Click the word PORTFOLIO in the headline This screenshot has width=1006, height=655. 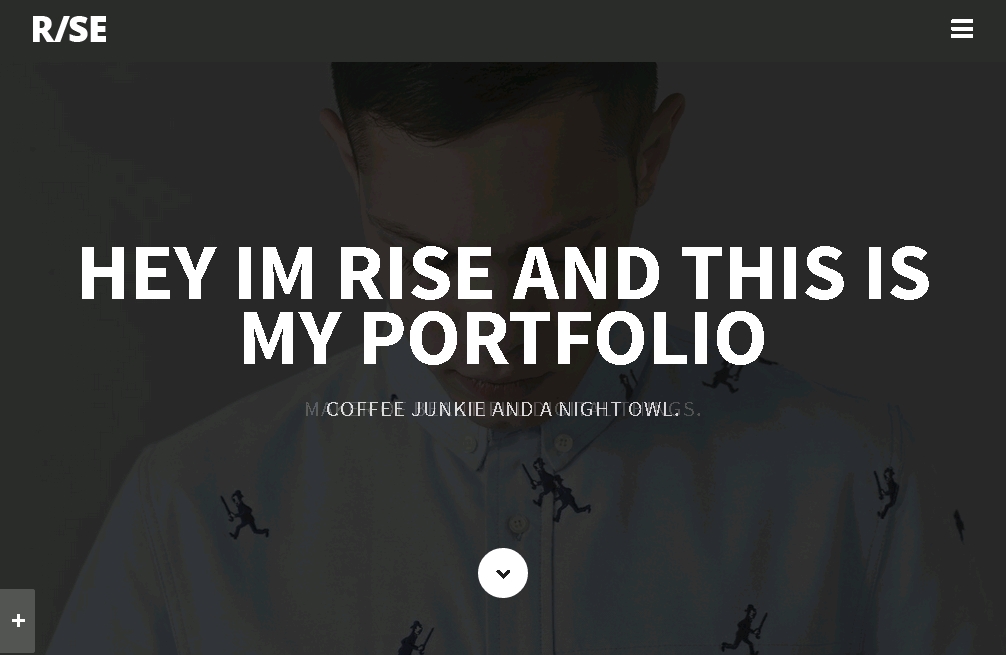coord(563,338)
